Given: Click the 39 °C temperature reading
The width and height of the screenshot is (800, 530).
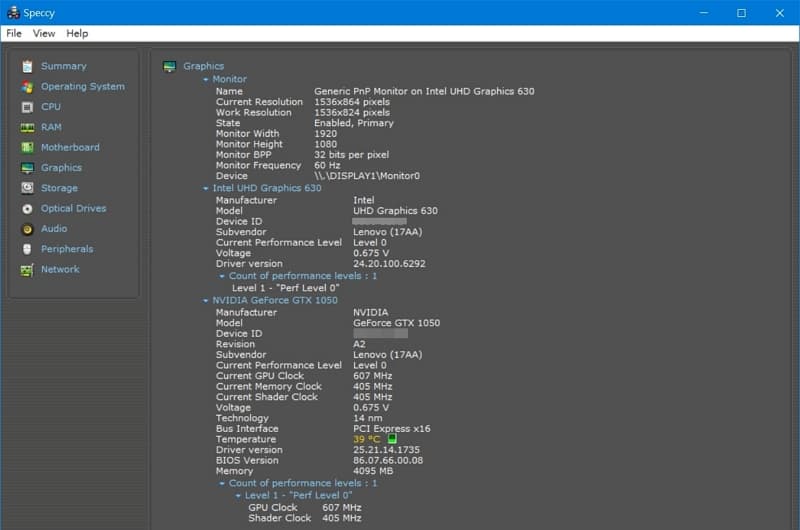Looking at the screenshot, I should [366, 439].
